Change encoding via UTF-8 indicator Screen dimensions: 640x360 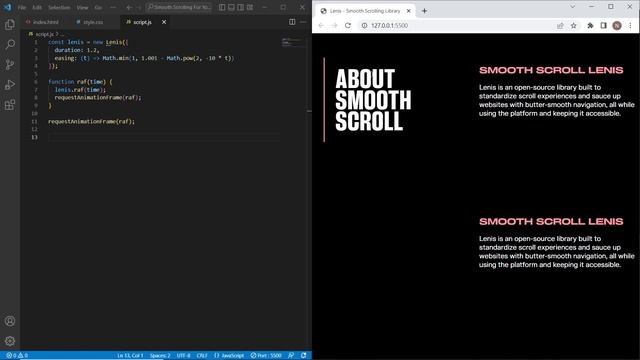tap(183, 356)
